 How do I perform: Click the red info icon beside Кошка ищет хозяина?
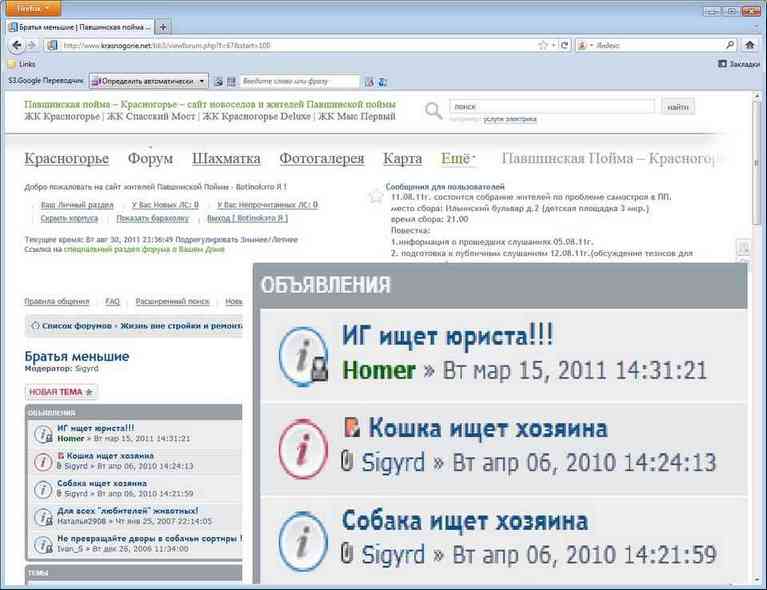(x=44, y=462)
